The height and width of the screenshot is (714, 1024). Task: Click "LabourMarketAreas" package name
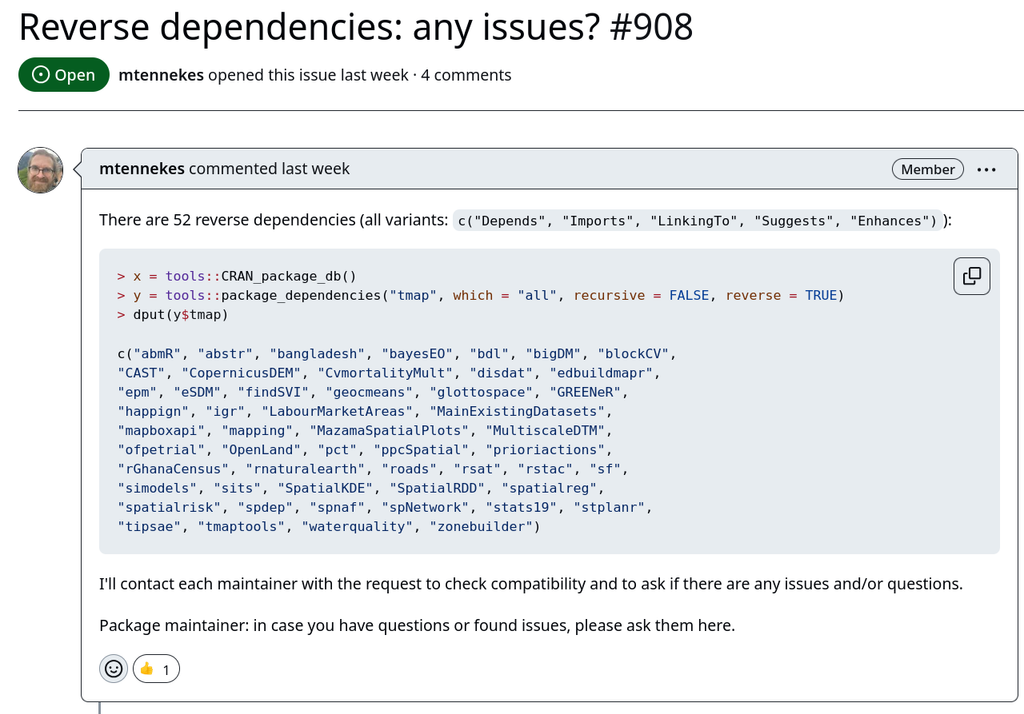pyautogui.click(x=337, y=412)
